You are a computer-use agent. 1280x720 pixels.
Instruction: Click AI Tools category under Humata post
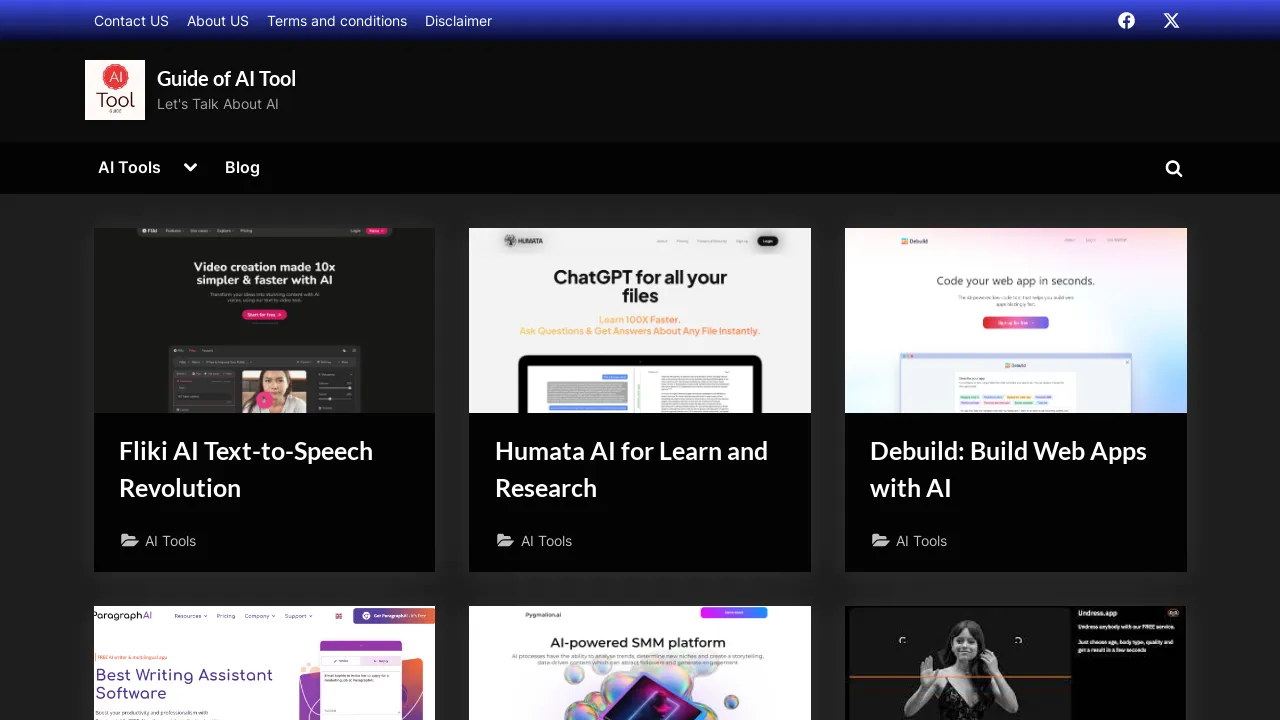(x=546, y=541)
